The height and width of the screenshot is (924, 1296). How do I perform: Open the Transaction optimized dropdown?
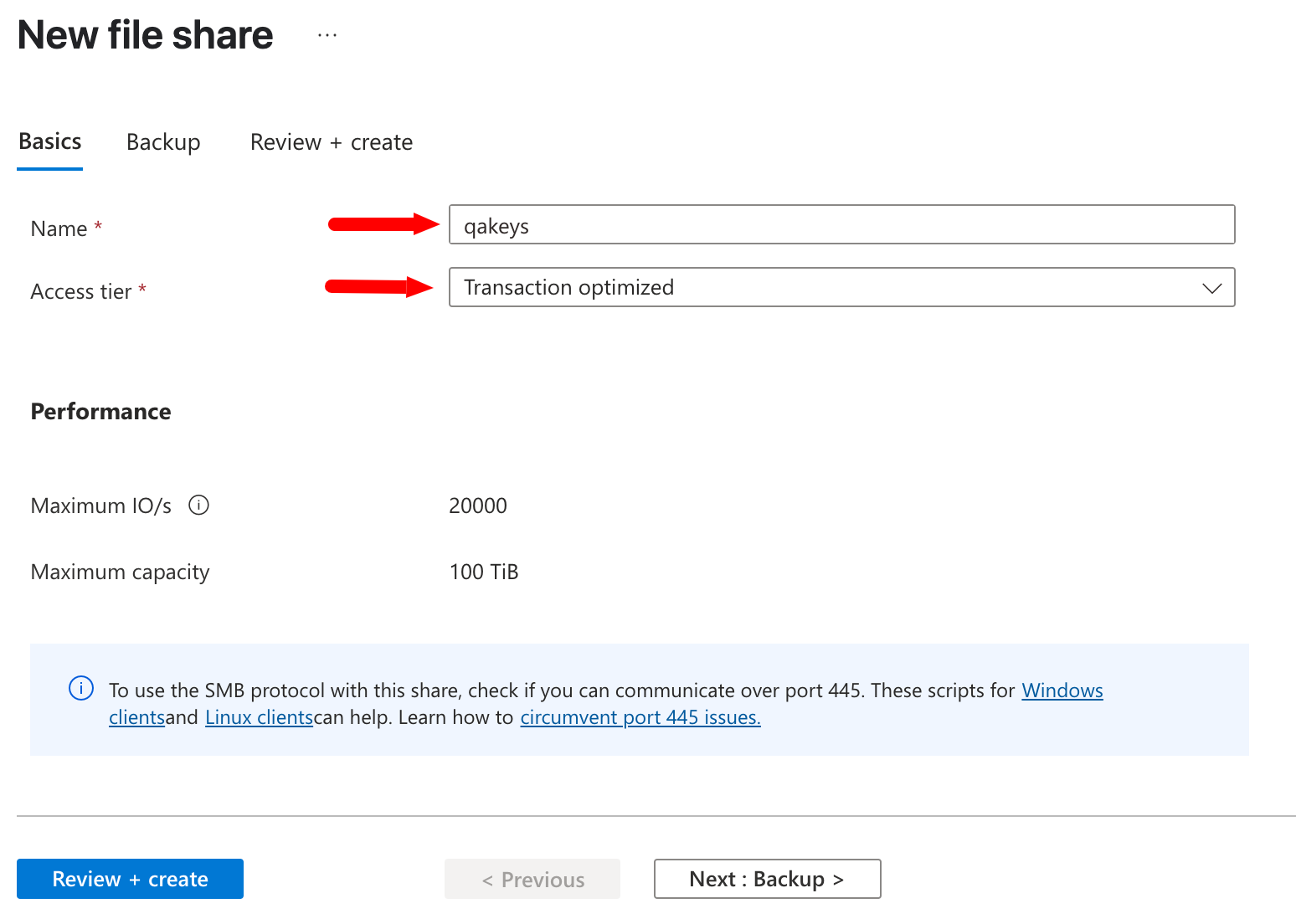pos(841,288)
